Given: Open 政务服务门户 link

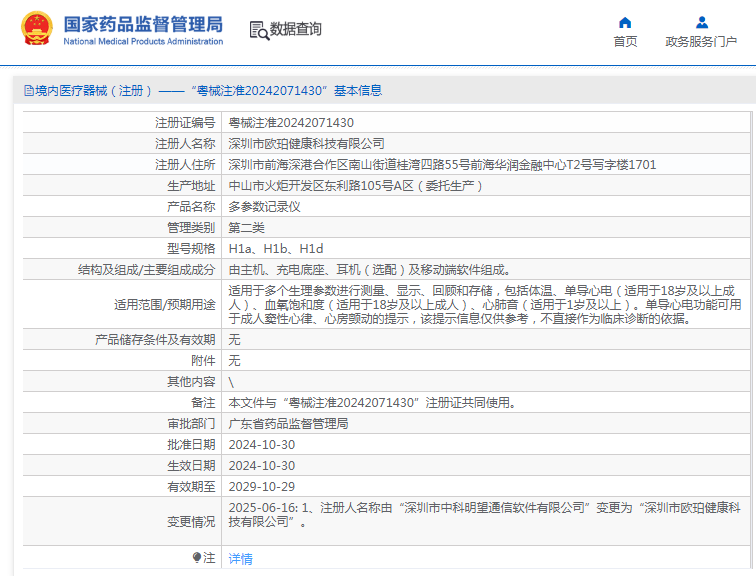Looking at the screenshot, I should 701,41.
